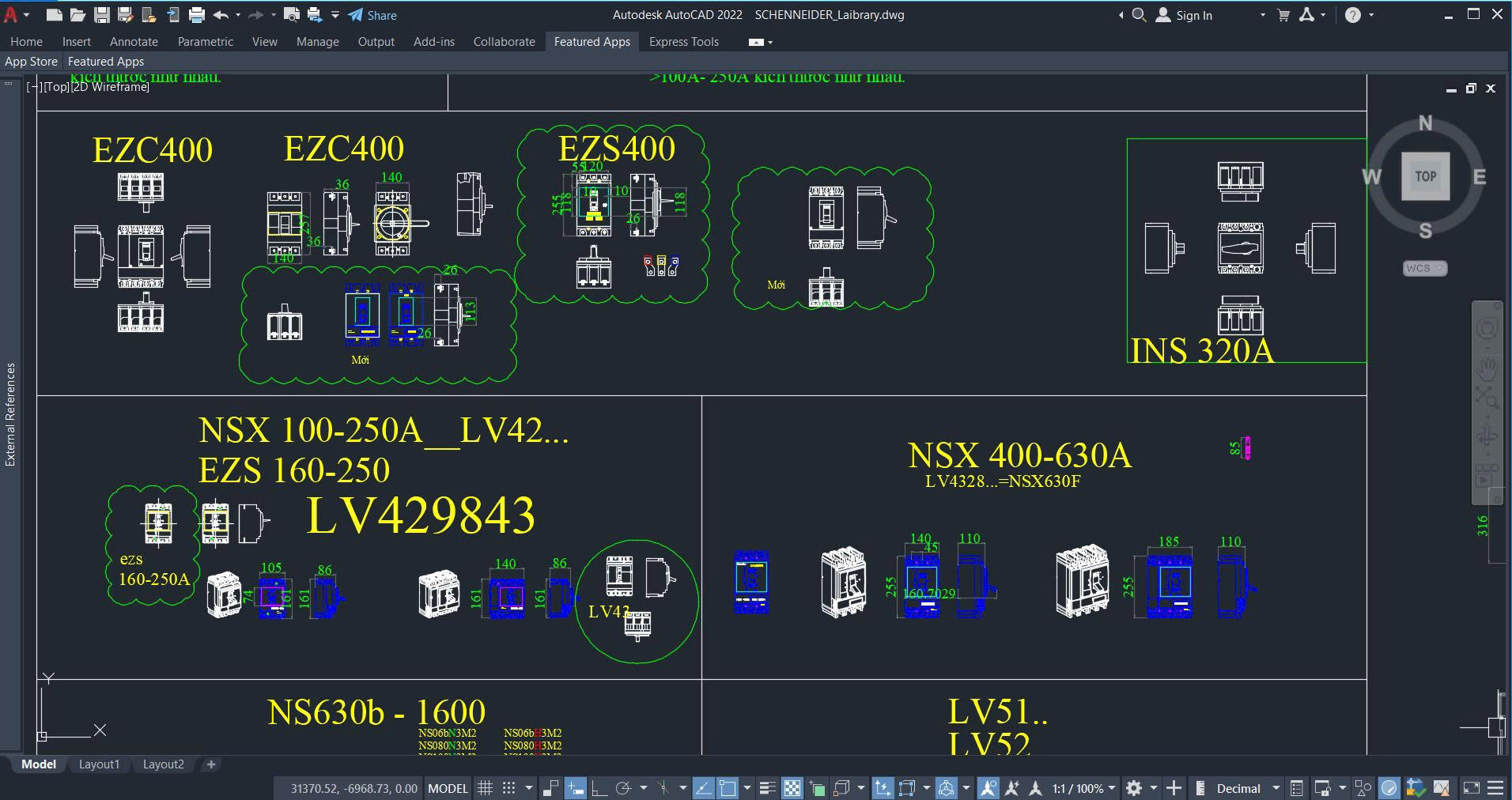The width and height of the screenshot is (1512, 800).
Task: Toggle polar tracking in status bar
Action: tap(623, 788)
